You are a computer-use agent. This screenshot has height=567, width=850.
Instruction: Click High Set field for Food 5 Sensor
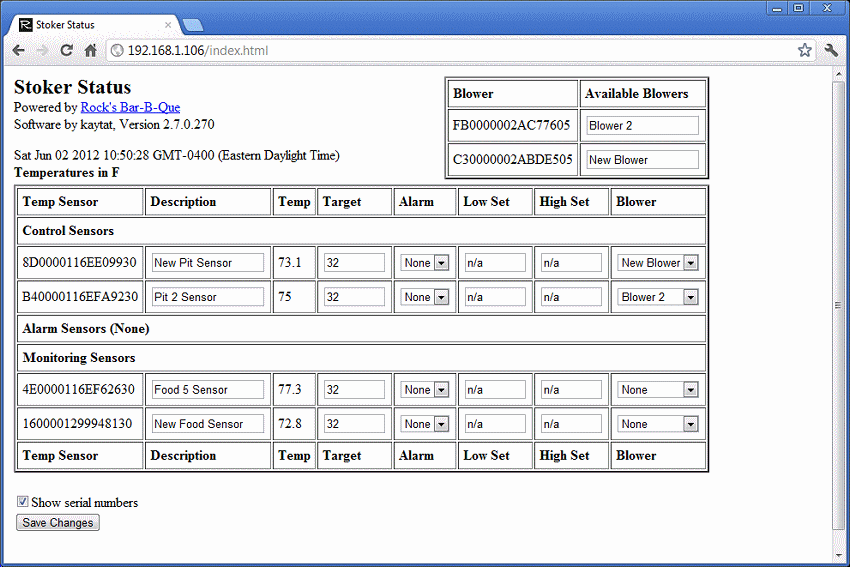(x=571, y=390)
